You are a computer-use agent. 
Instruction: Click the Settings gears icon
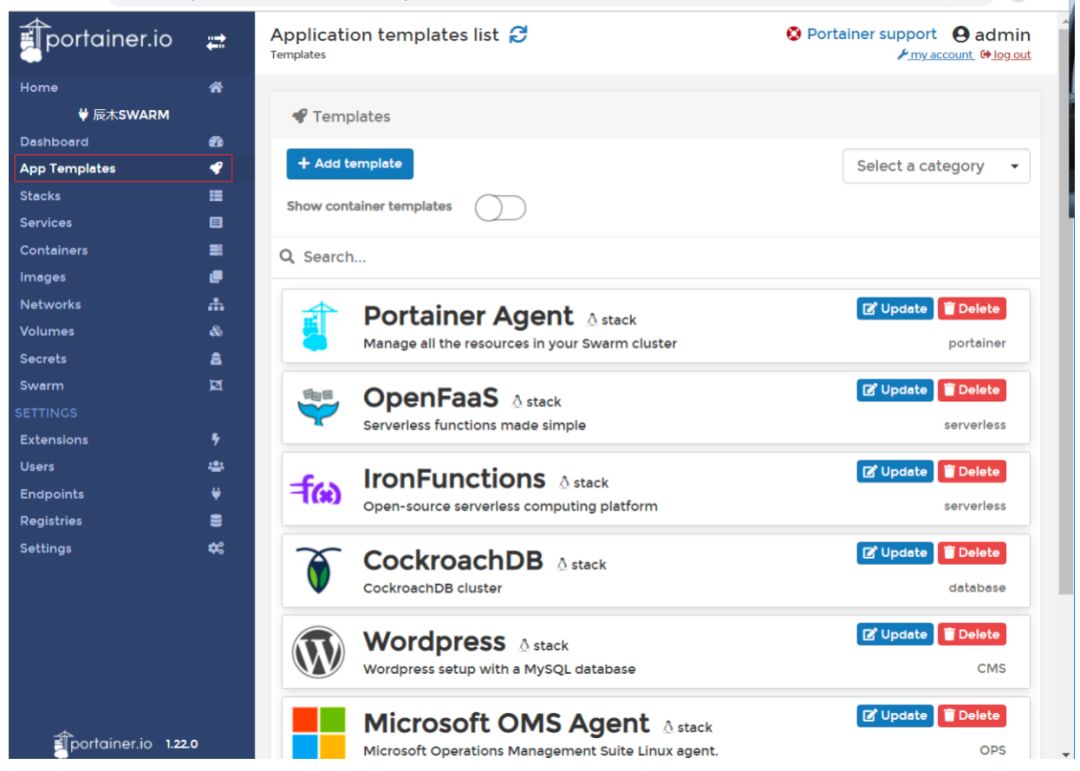coord(216,548)
